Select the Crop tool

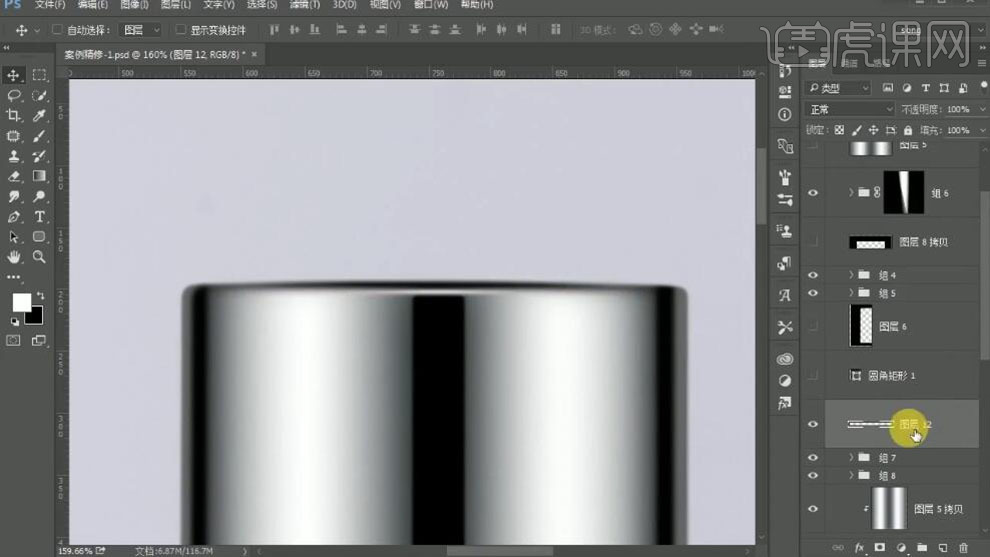pos(13,116)
